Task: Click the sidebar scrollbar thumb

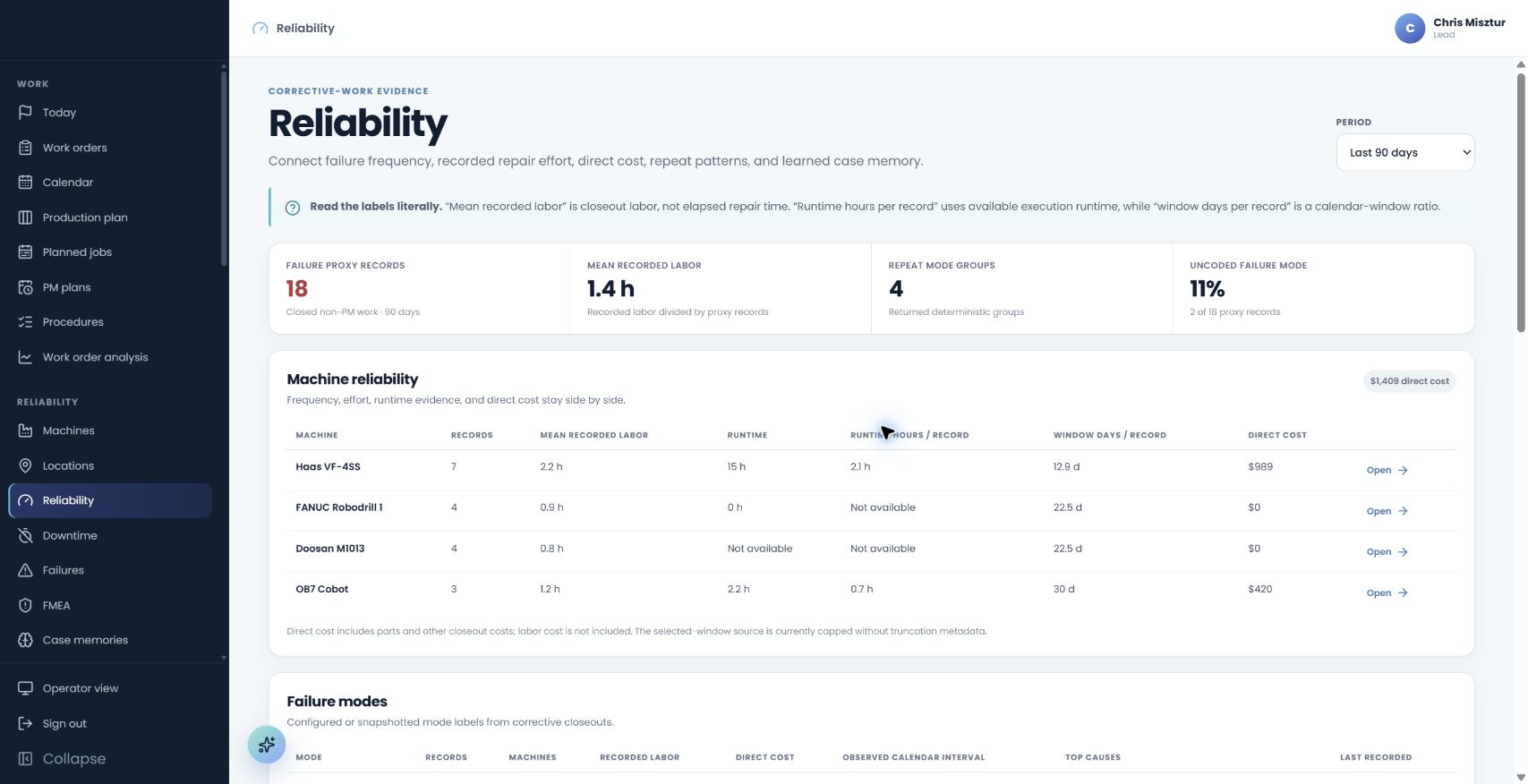Action: coord(224,168)
